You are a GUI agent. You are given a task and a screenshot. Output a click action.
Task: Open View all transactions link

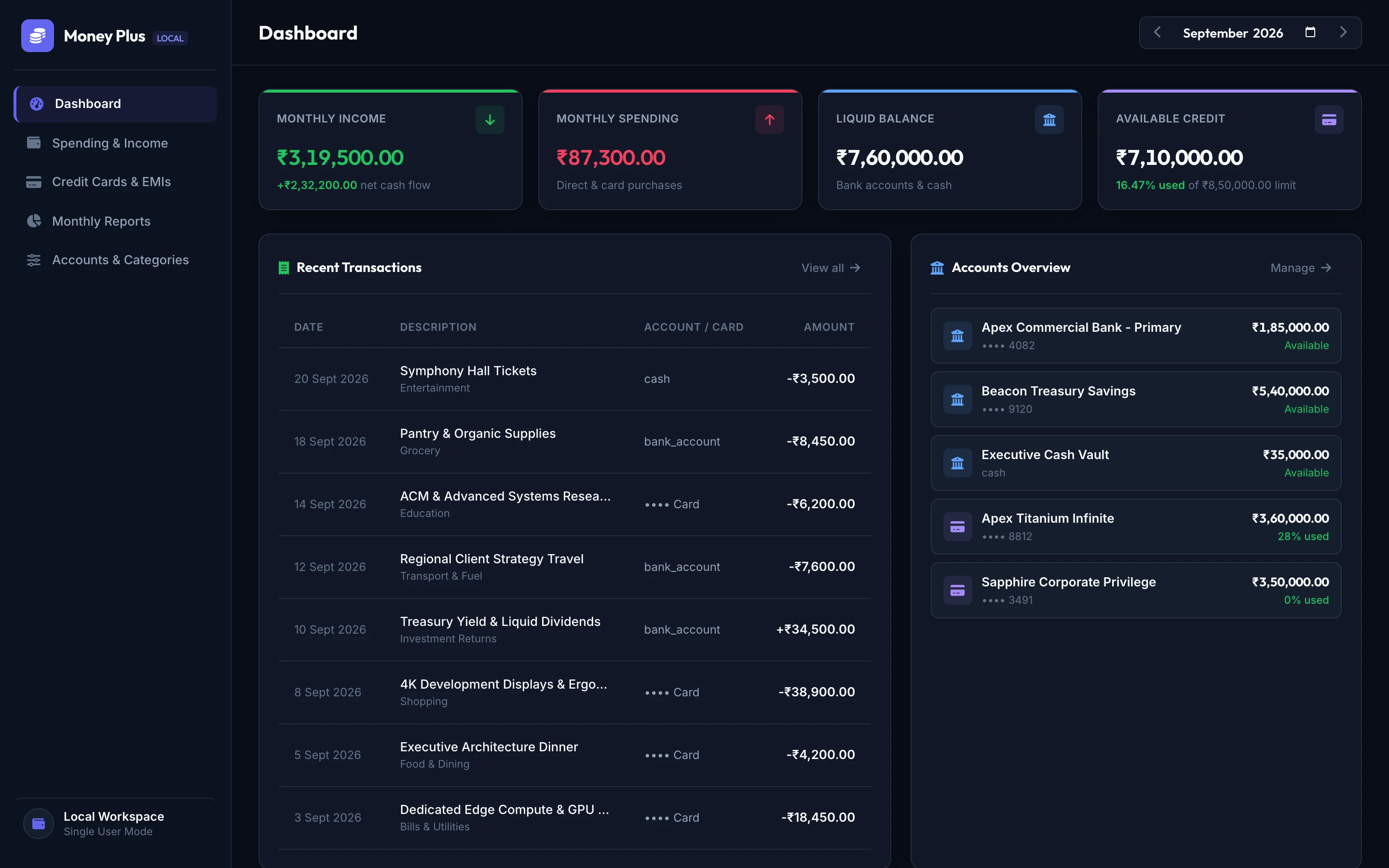pos(831,268)
